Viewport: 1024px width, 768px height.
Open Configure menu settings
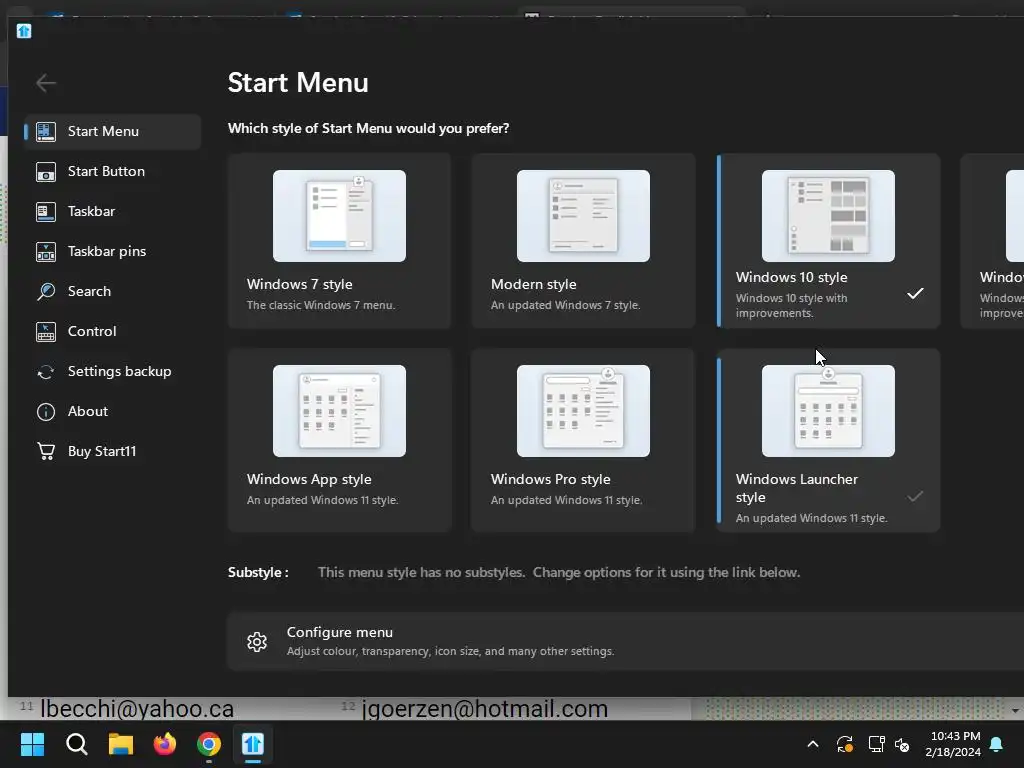pos(626,641)
